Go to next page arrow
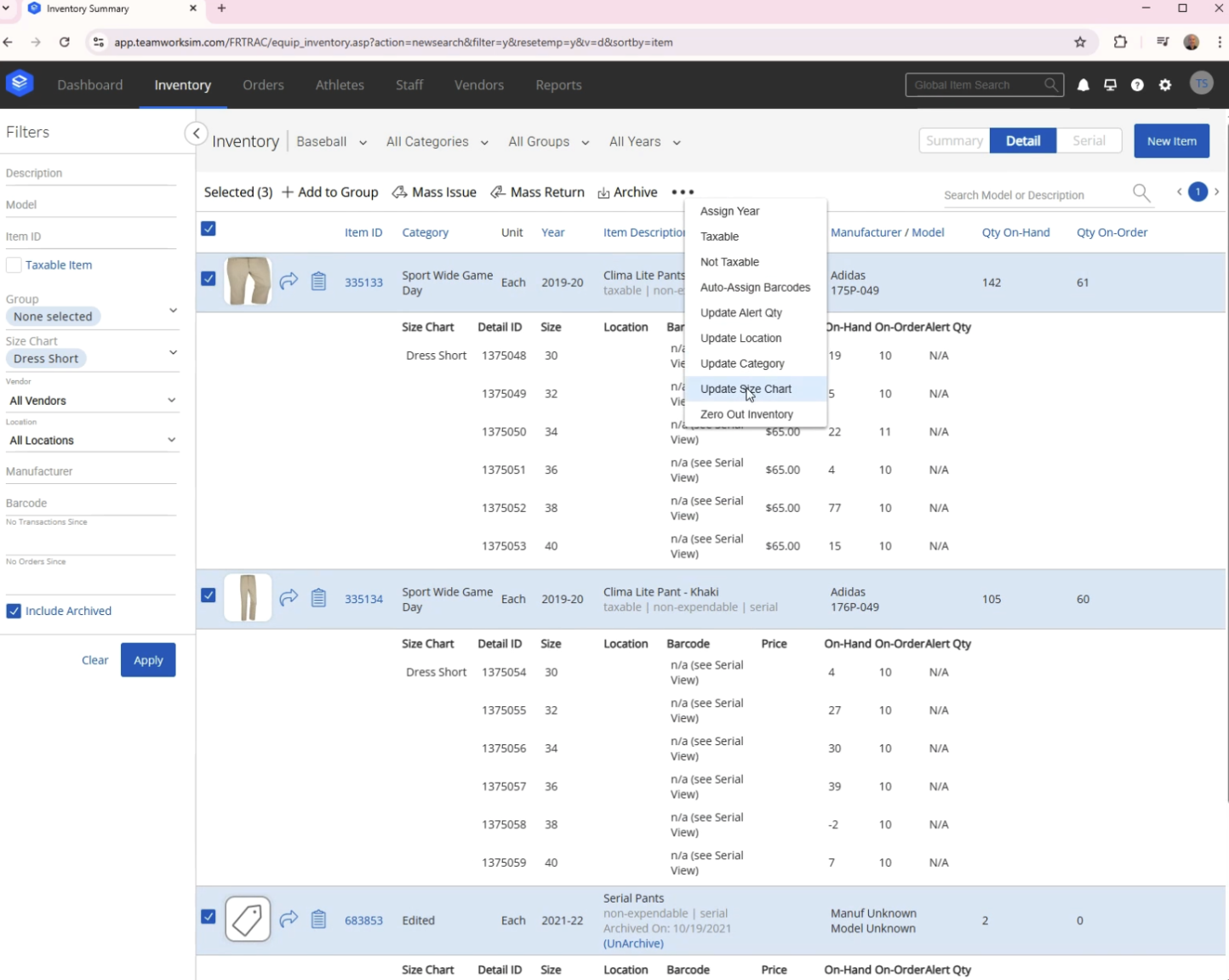 pyautogui.click(x=1217, y=192)
